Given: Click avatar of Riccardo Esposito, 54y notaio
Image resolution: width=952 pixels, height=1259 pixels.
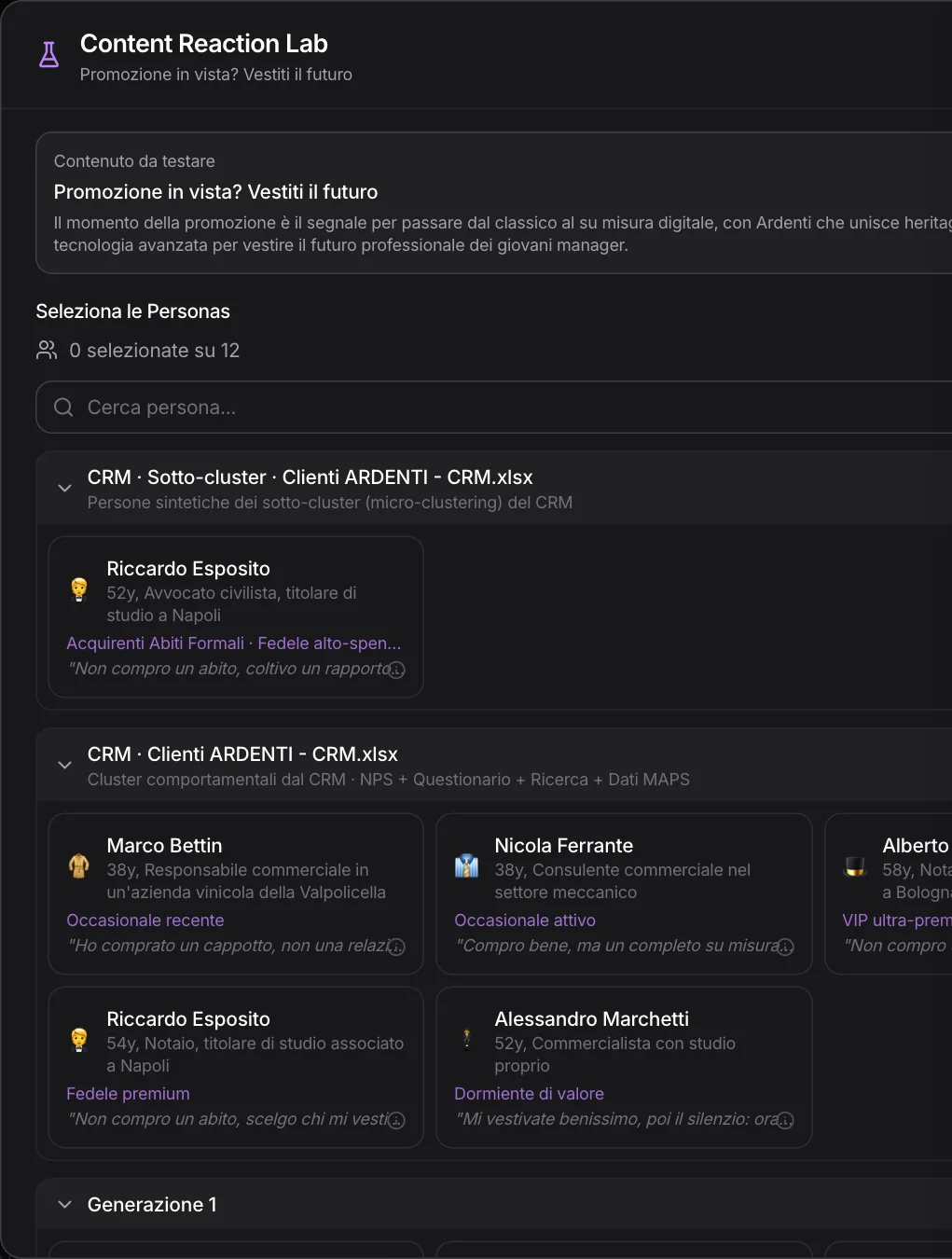Looking at the screenshot, I should point(79,1040).
